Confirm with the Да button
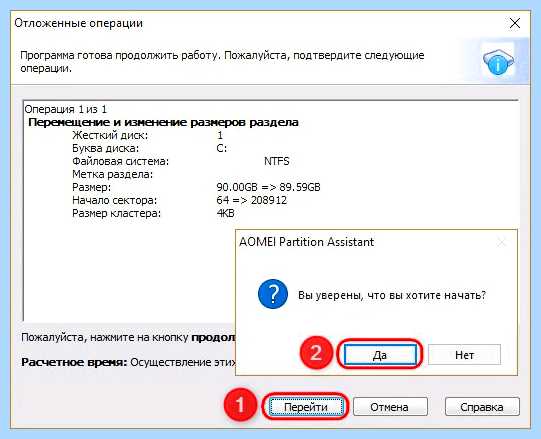Screen dimensions: 541x439 (x=380, y=354)
